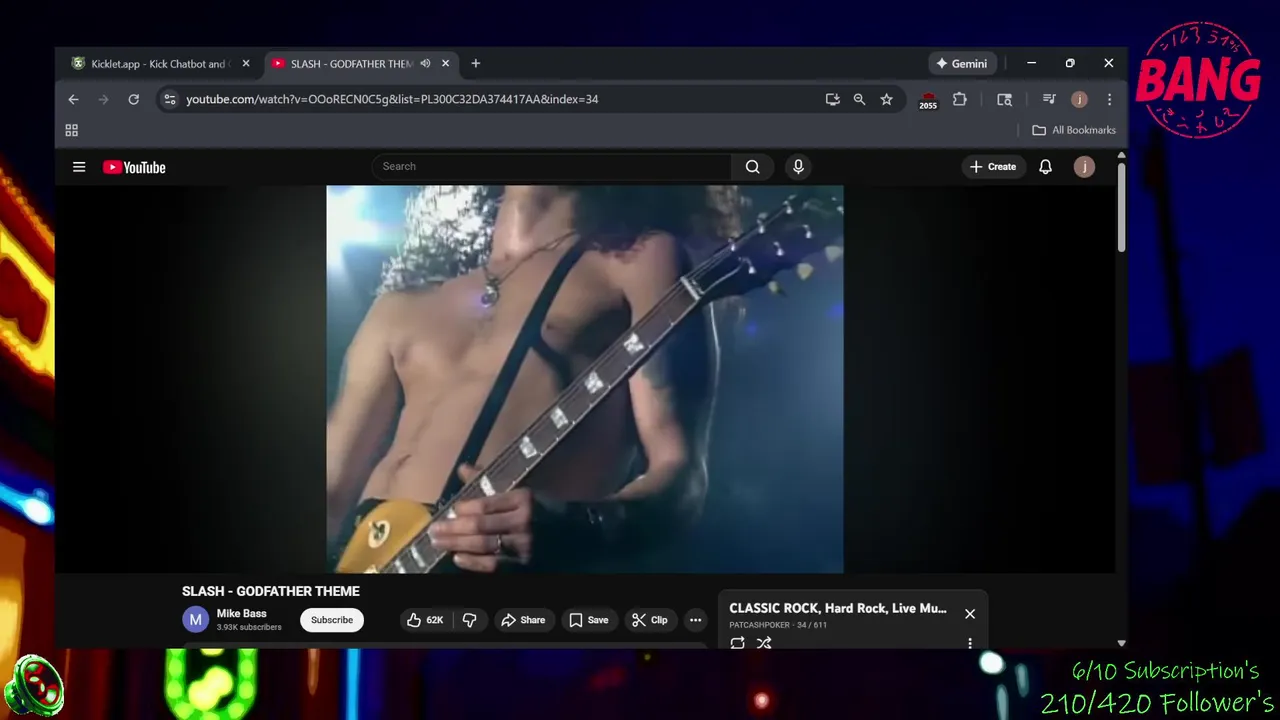The width and height of the screenshot is (1280, 720).
Task: Mute the SLASH tab via speaker icon
Action: [x=425, y=63]
